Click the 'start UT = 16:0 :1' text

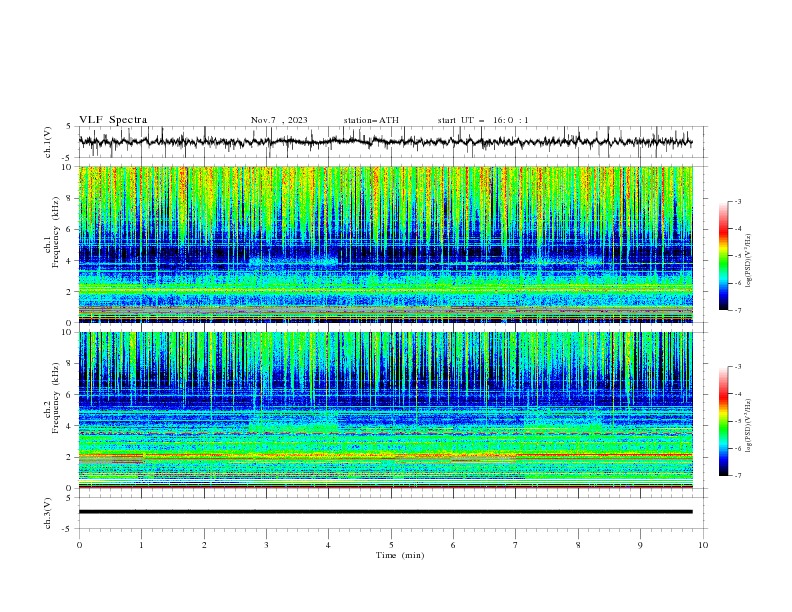coord(483,120)
